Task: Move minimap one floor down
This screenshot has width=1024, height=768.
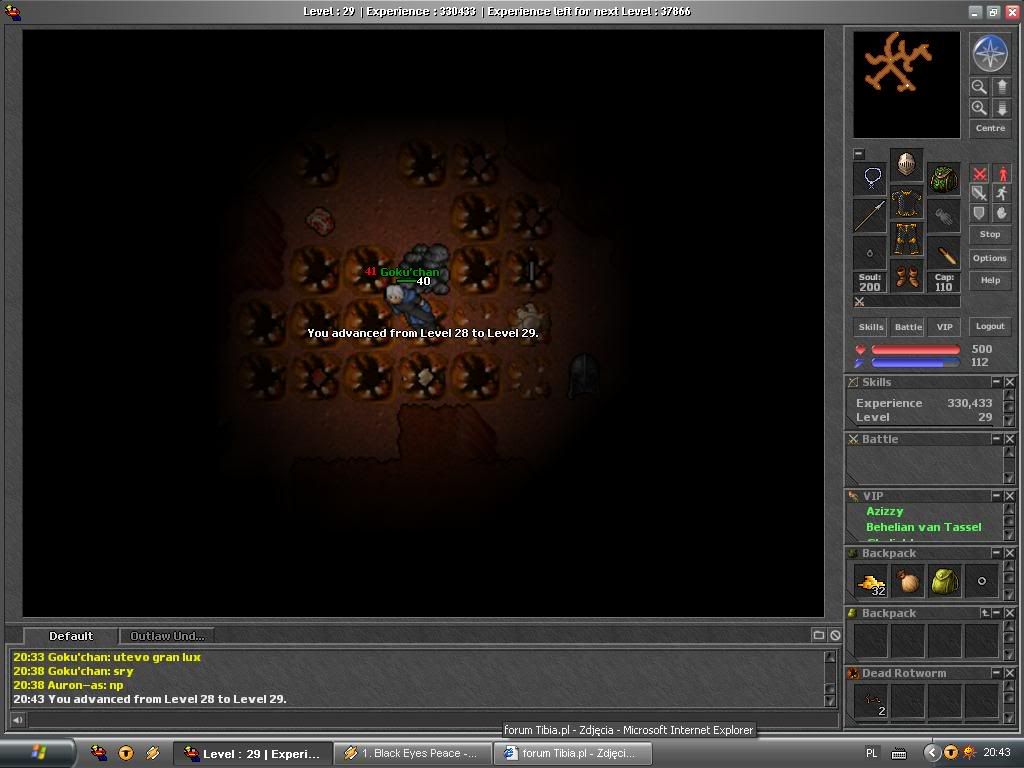Action: click(1002, 108)
